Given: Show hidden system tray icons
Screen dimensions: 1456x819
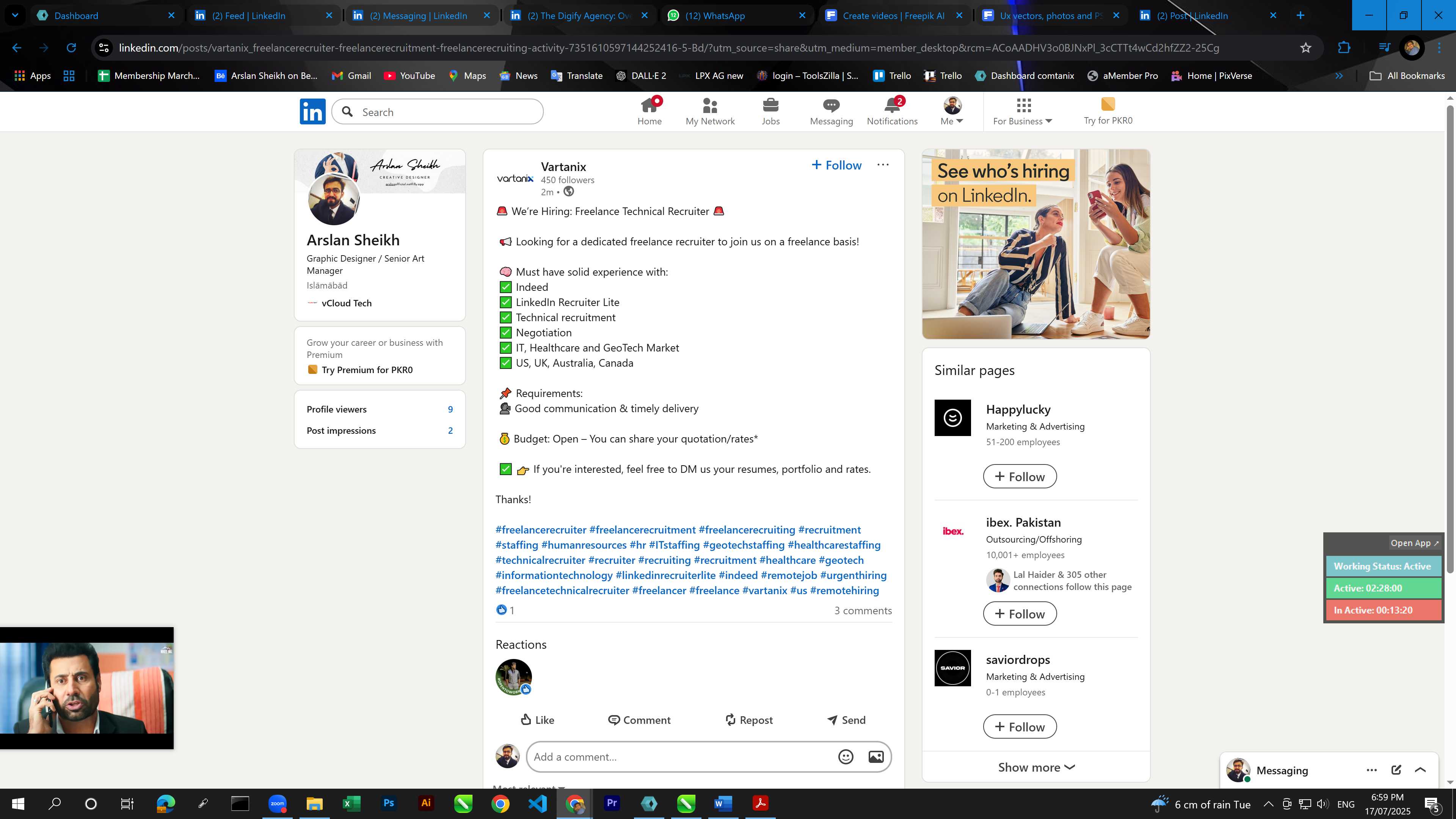Looking at the screenshot, I should [1268, 804].
